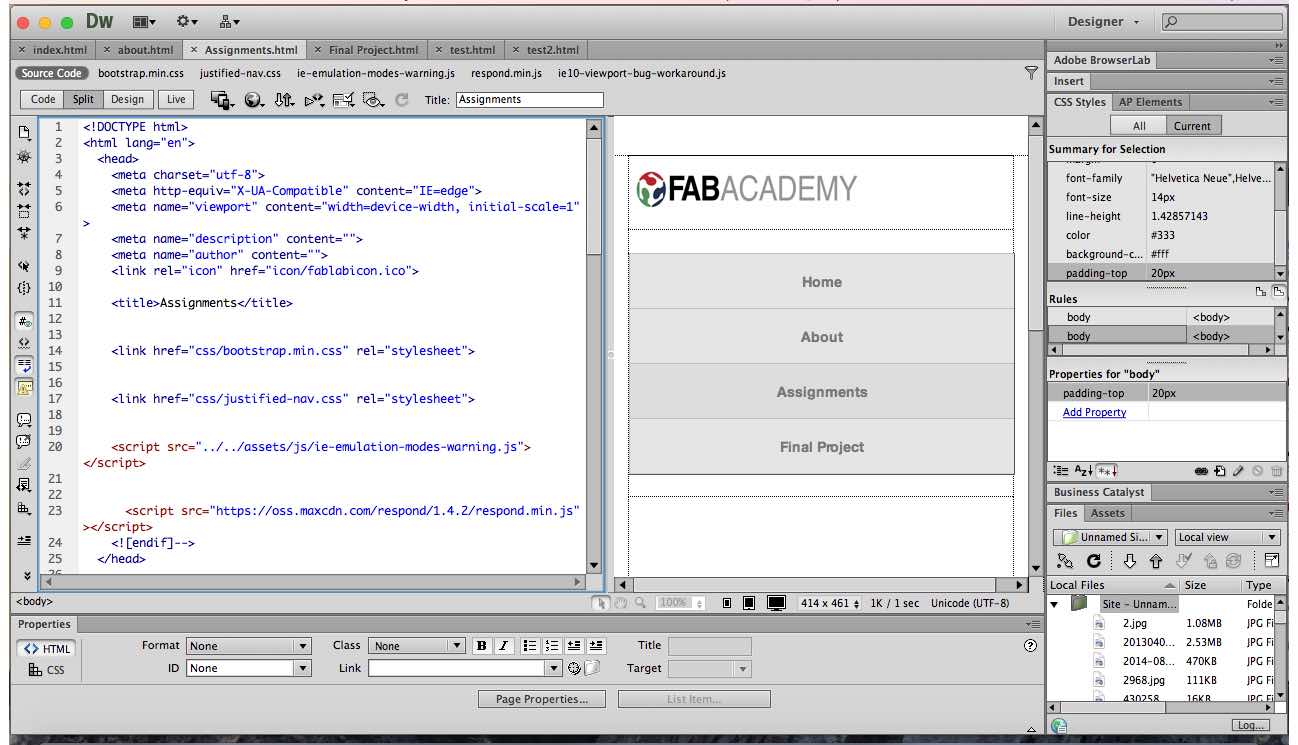
Task: Open the Check Browser Compatibility icon
Action: coord(344,100)
